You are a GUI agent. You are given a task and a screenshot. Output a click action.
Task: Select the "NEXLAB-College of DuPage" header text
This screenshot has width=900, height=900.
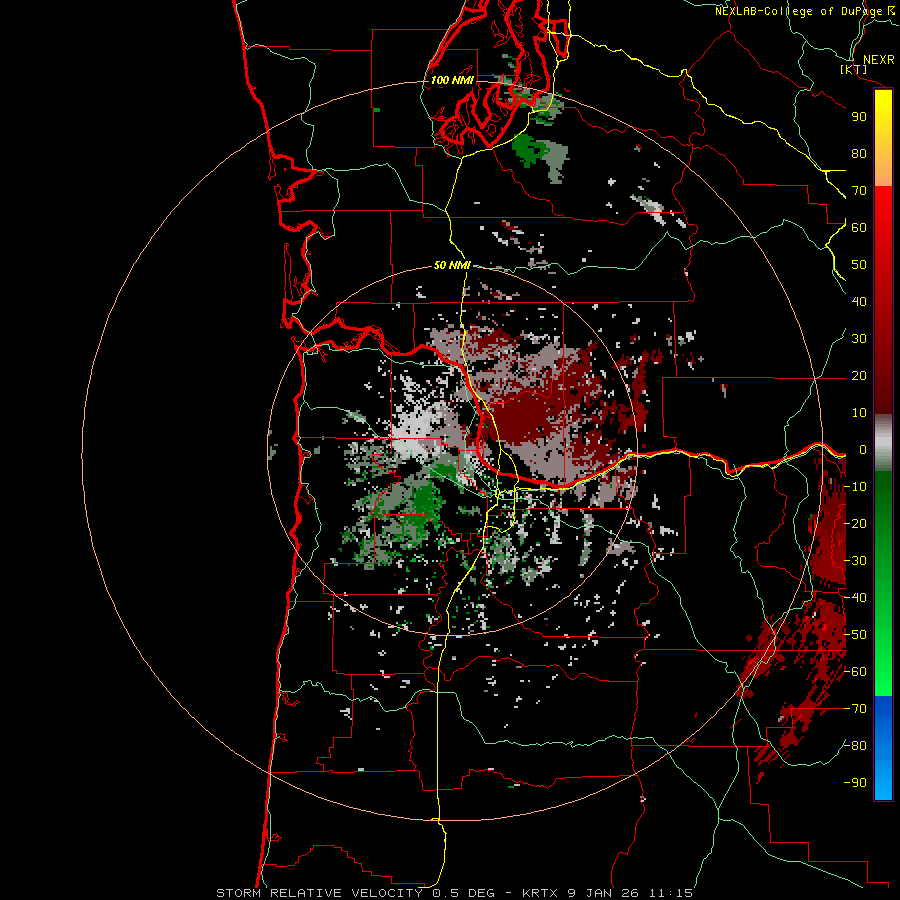tap(798, 11)
